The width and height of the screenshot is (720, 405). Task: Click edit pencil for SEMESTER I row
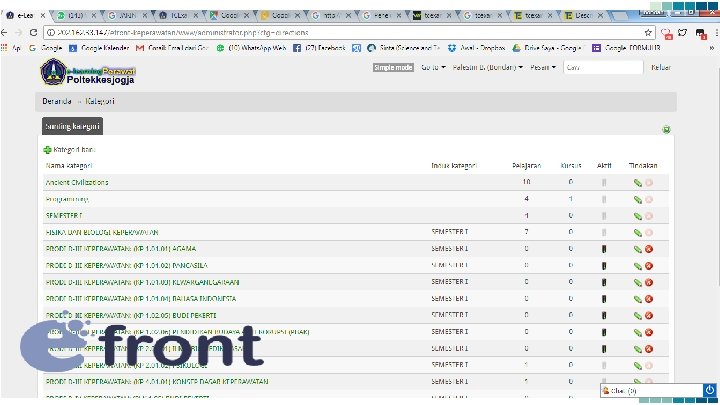point(637,216)
